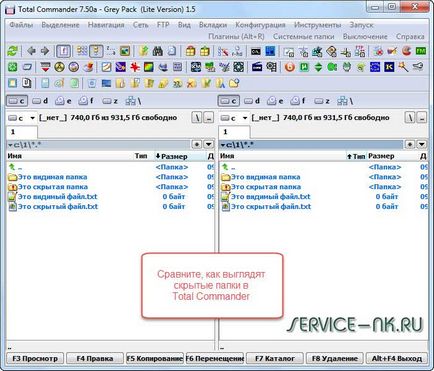Screen dimensions: 434x371
Task: Open right panel directory history arrow
Action: click(x=421, y=144)
